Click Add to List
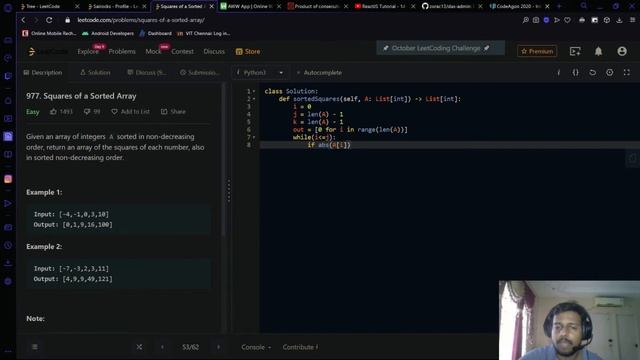This screenshot has width=640, height=360. click(130, 111)
